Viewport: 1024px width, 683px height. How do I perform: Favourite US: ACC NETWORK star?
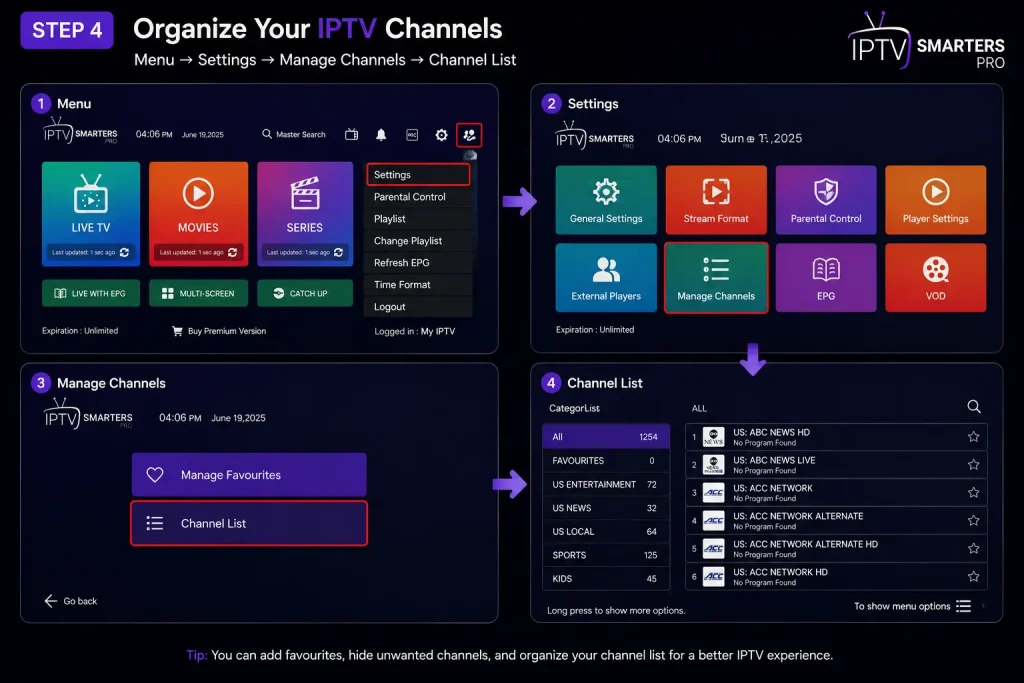[x=974, y=492]
